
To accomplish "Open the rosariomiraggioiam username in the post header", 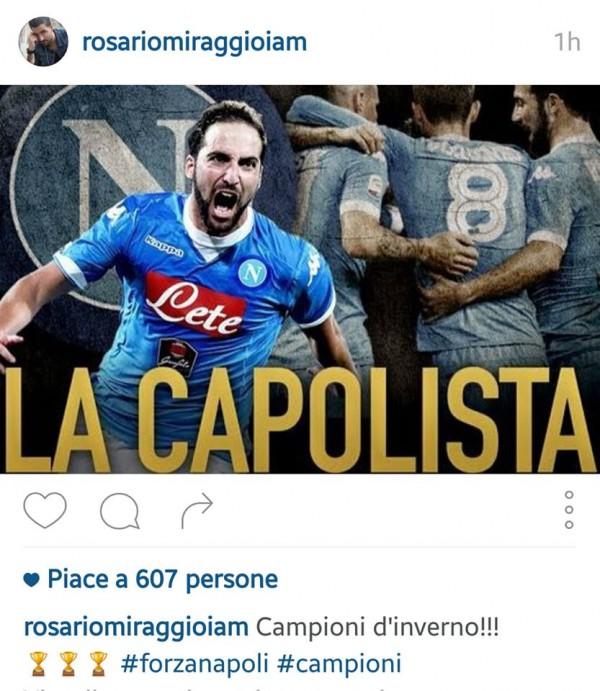I will coord(195,43).
